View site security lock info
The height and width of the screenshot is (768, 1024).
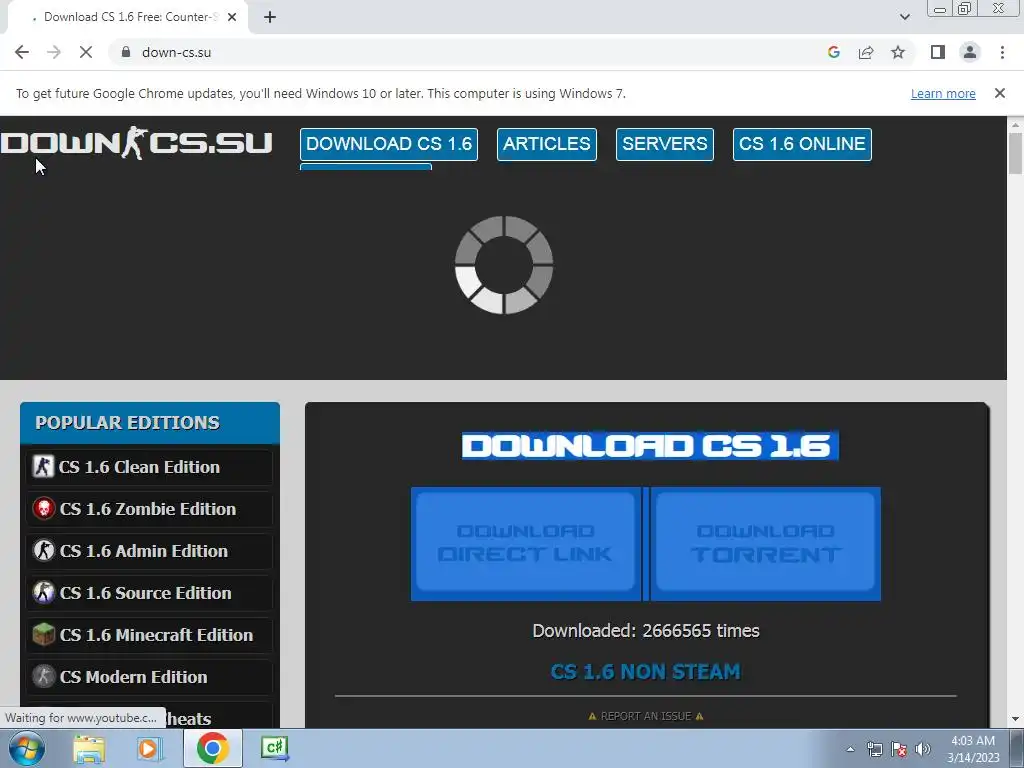coord(126,52)
